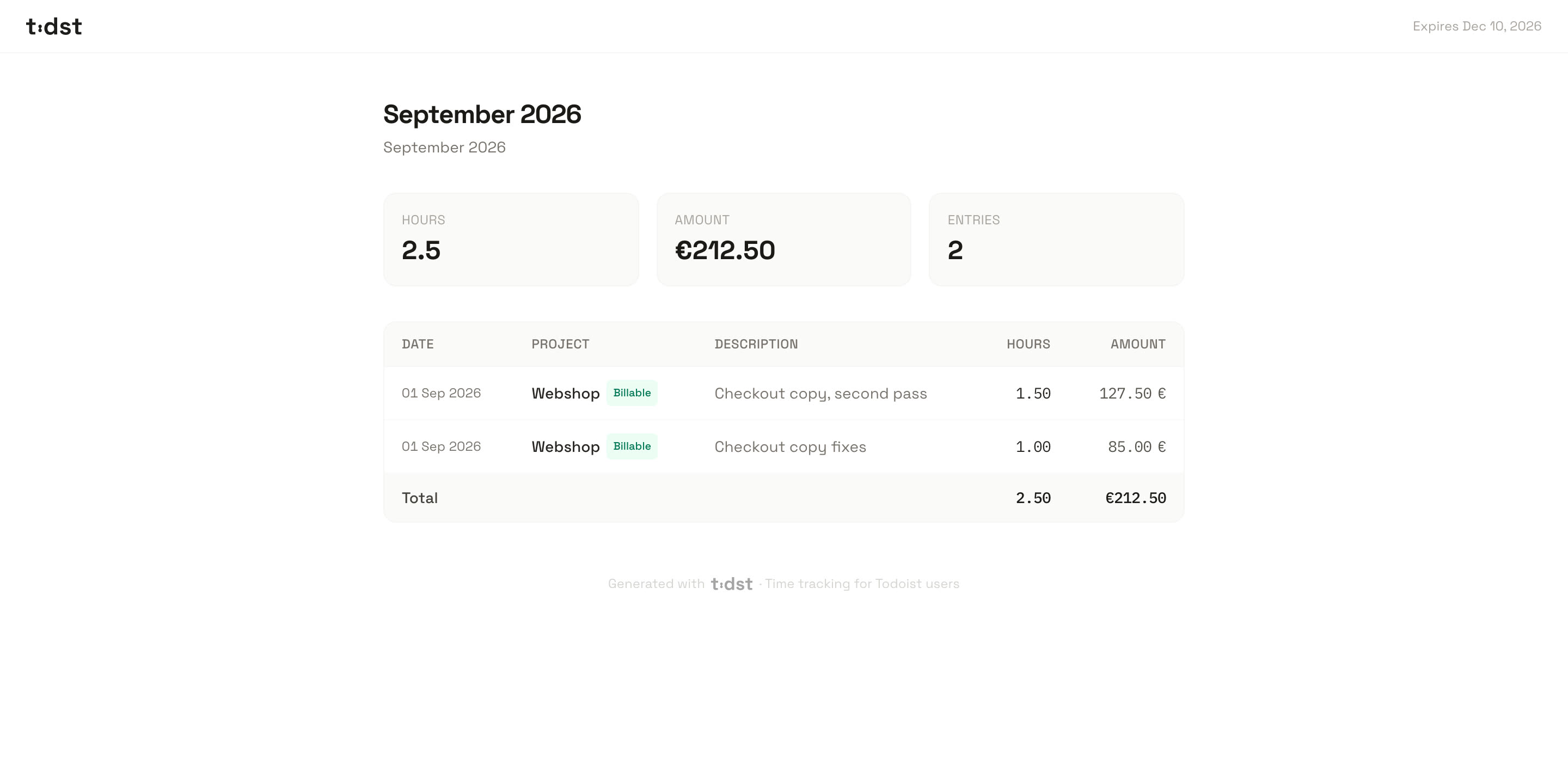Click the AMOUNT column header in table
The image size is (1568, 784).
[x=1138, y=344]
